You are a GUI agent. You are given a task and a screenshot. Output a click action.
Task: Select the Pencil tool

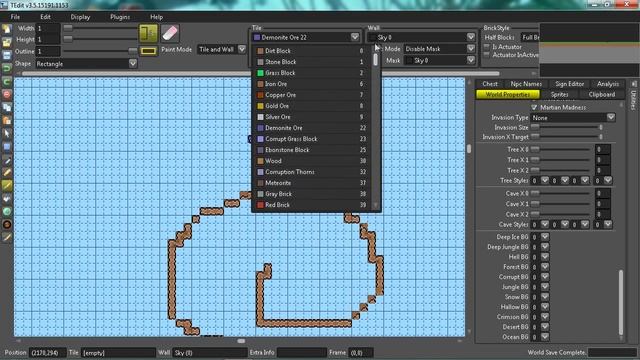click(x=7, y=173)
